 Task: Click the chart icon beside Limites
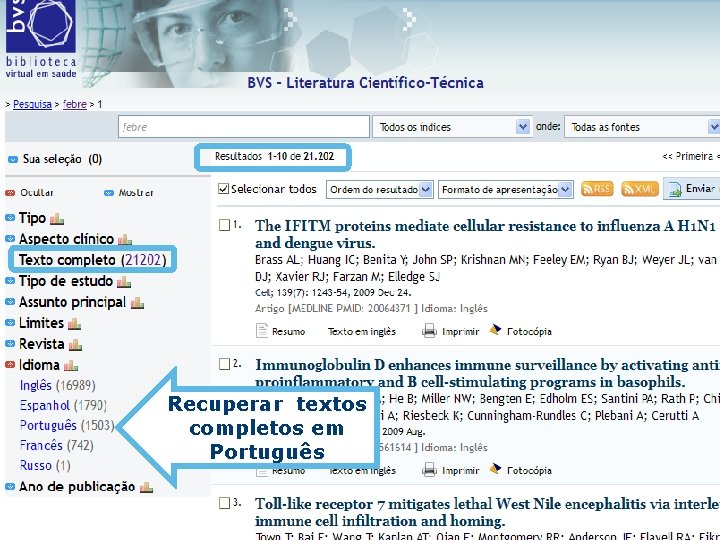[x=74, y=324]
